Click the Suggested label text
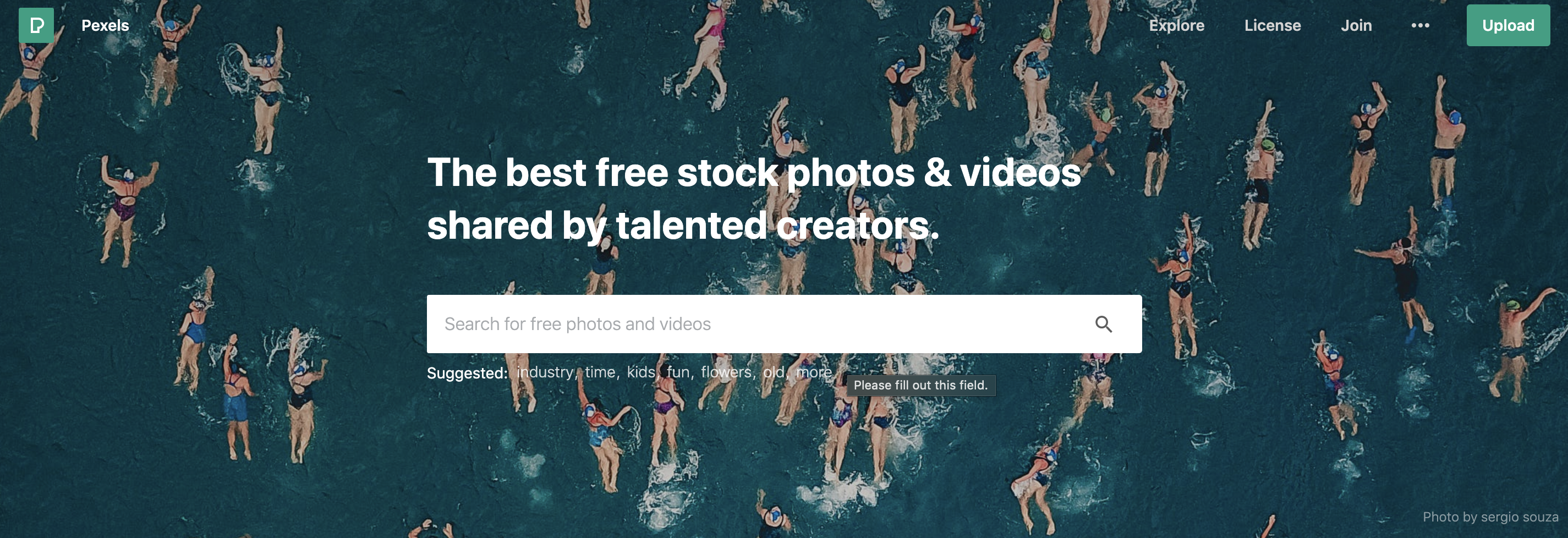Screen dimensions: 1568x538 coord(467,373)
